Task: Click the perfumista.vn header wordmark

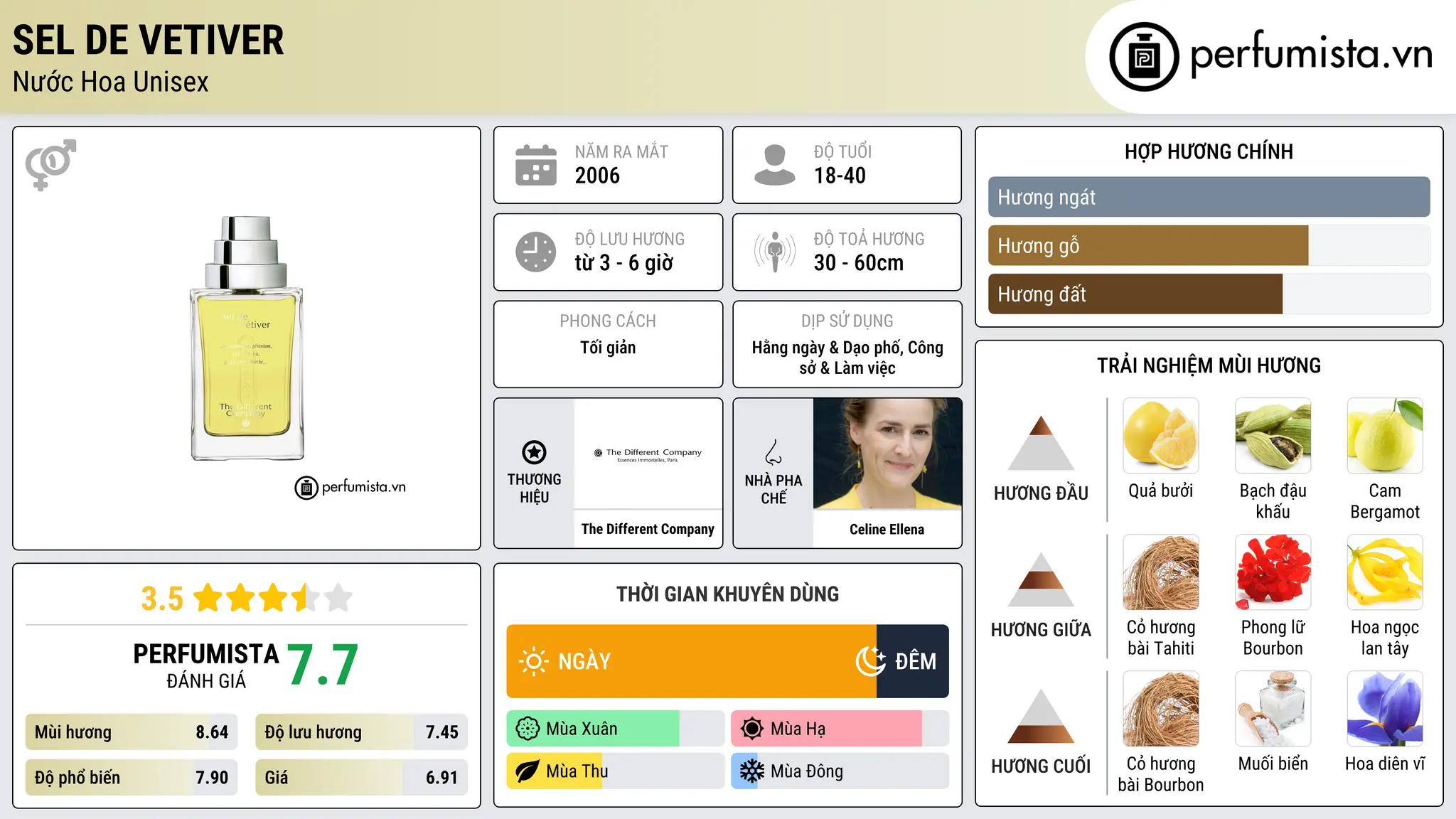Action: pyautogui.click(x=1311, y=54)
